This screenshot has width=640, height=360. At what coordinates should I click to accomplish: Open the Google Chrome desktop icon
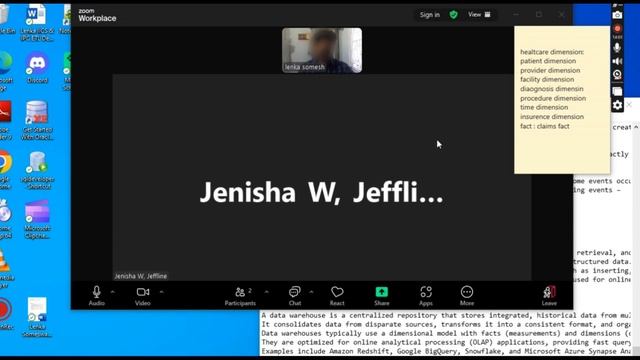tap(5, 171)
